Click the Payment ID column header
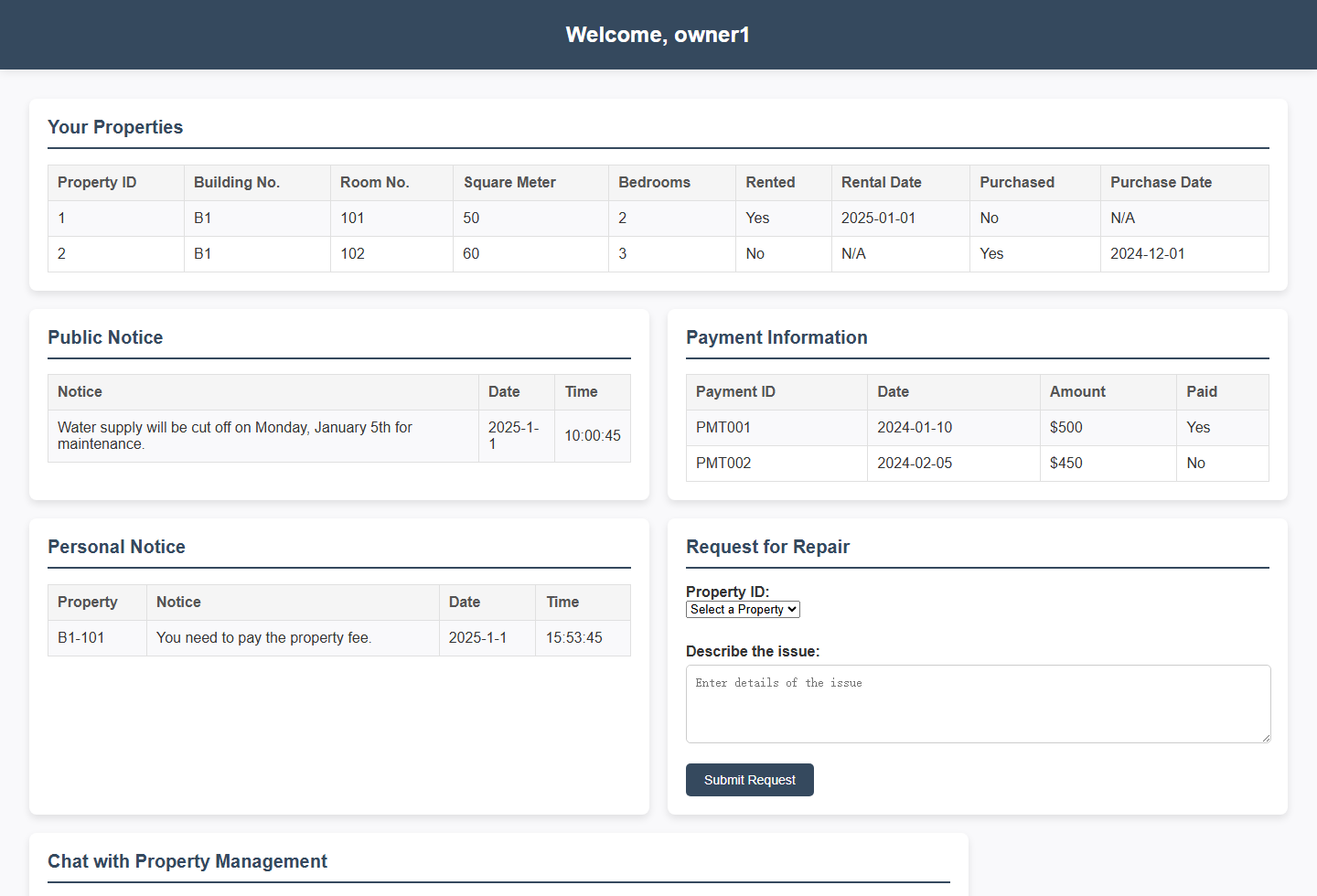This screenshot has height=896, width=1317. (x=776, y=392)
